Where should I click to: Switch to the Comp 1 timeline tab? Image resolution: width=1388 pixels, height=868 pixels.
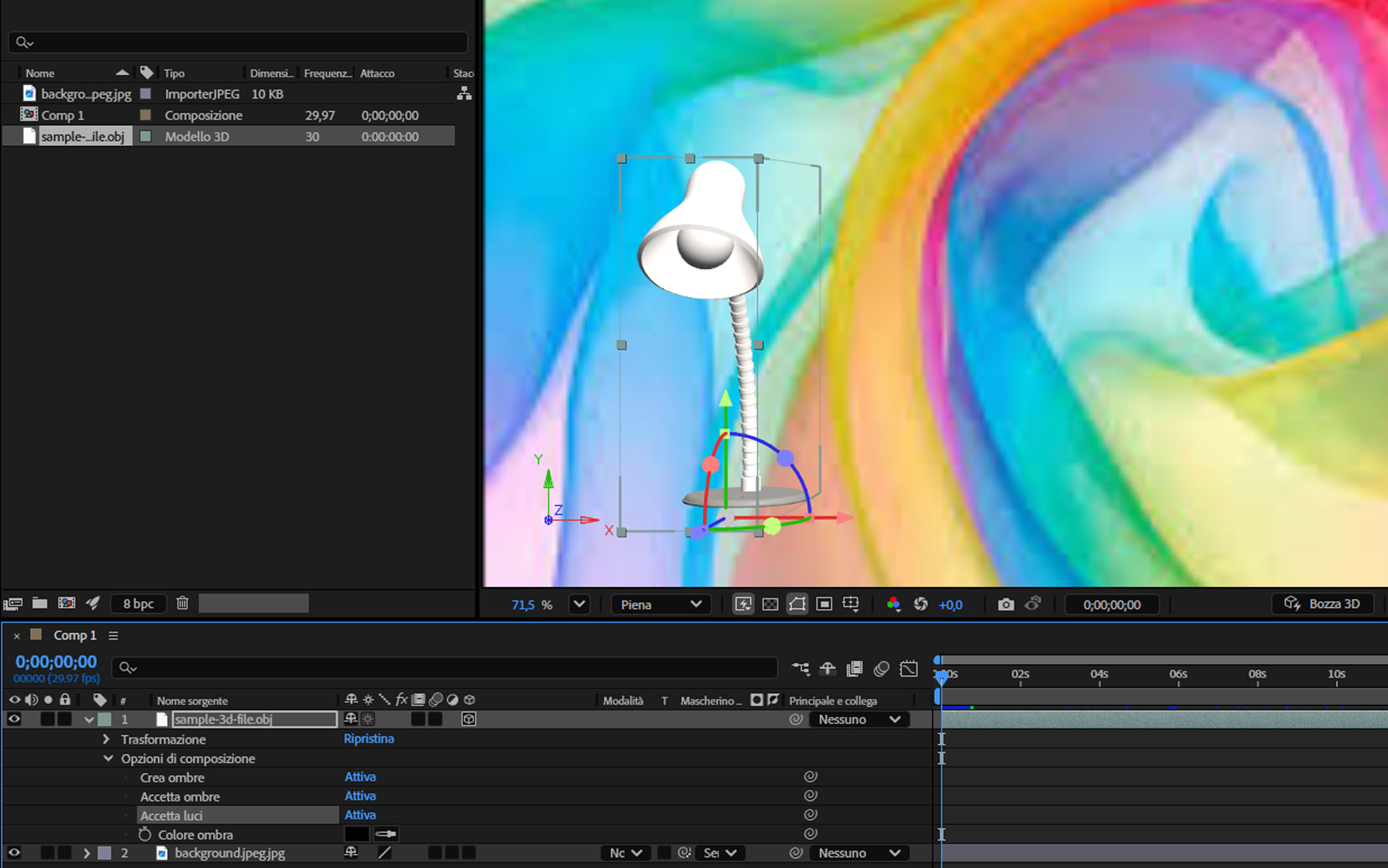75,635
